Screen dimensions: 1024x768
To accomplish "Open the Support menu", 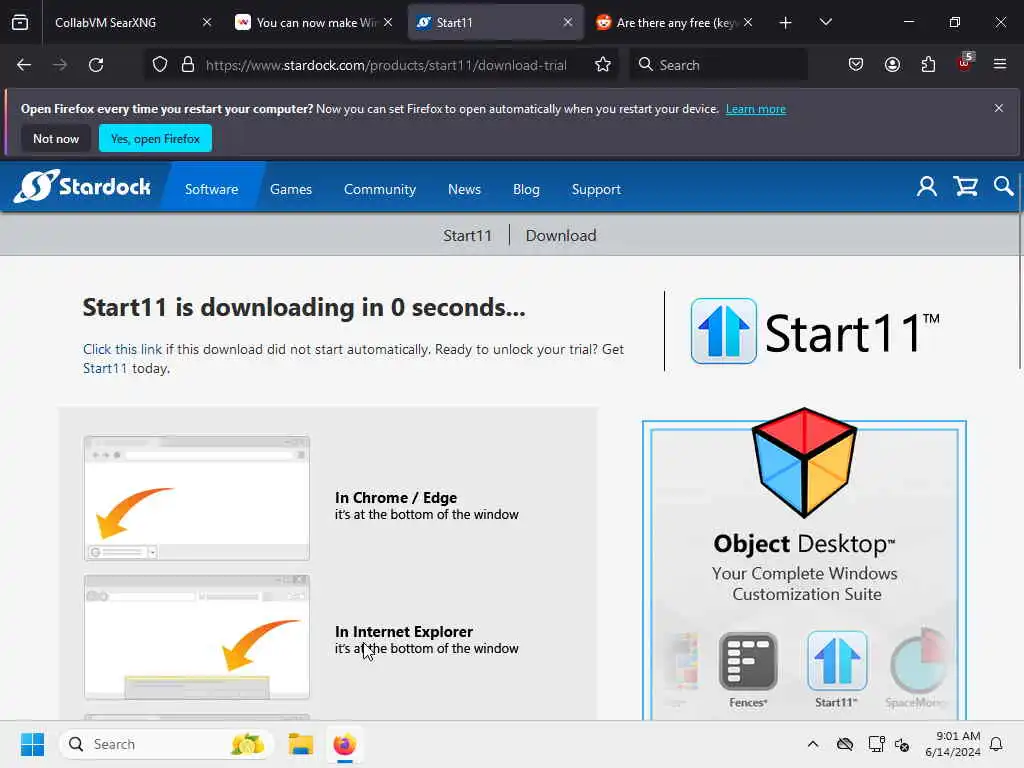I will click(x=596, y=189).
